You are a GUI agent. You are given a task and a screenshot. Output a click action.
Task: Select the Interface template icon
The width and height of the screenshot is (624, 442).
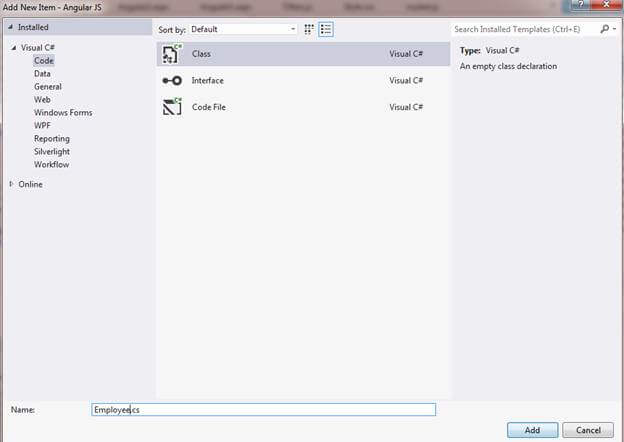pyautogui.click(x=172, y=81)
